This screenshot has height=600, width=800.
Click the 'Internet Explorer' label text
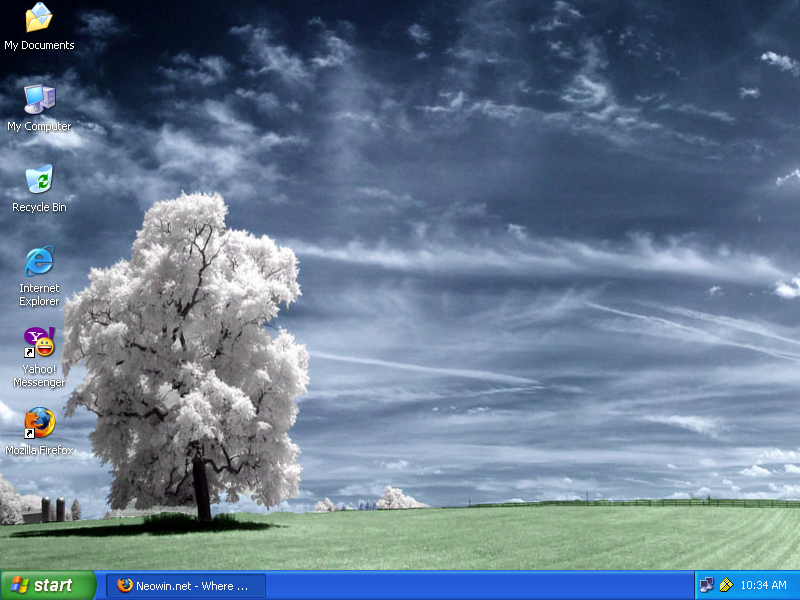pyautogui.click(x=39, y=294)
